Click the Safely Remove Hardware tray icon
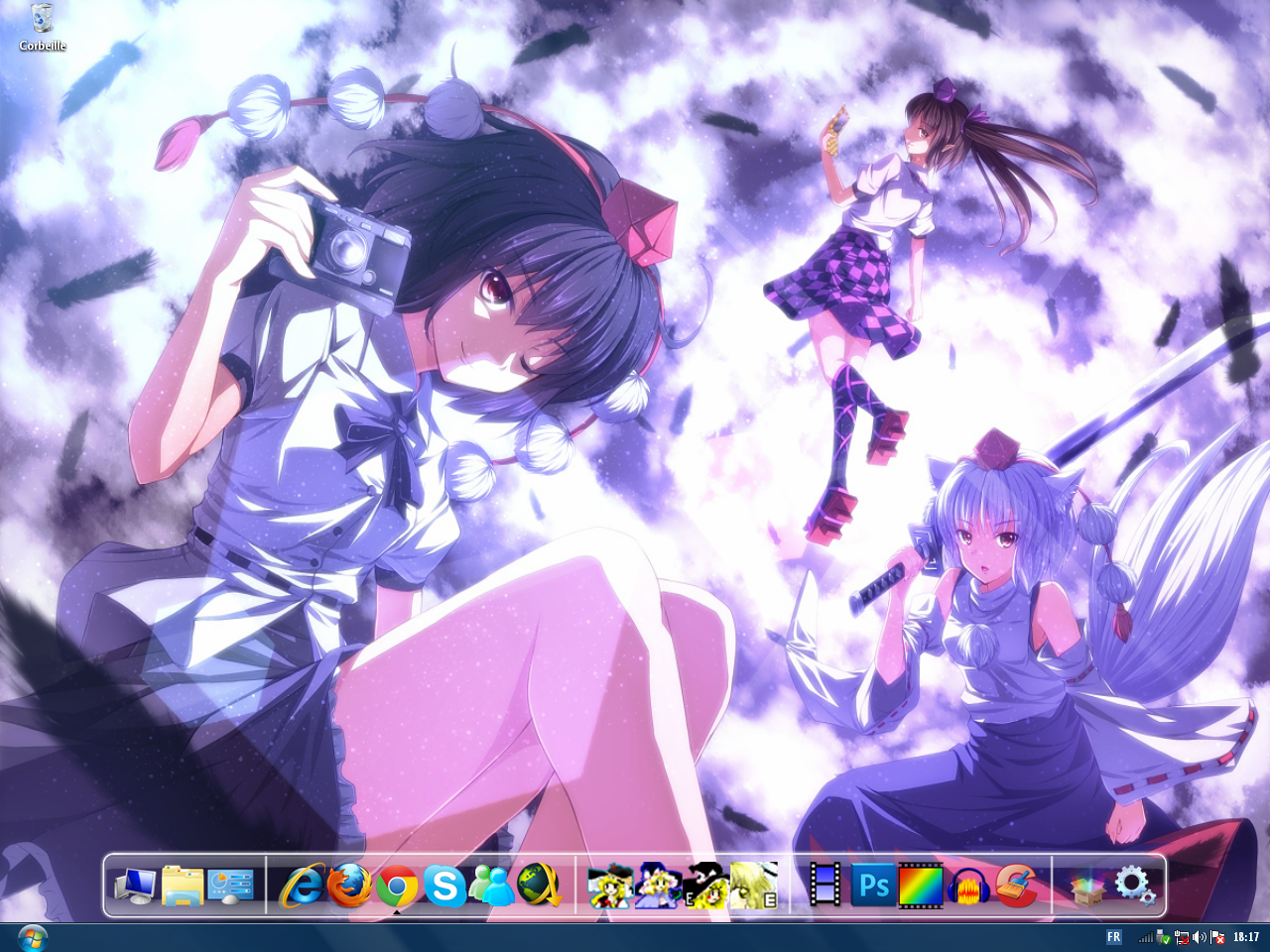The height and width of the screenshot is (952, 1270). (x=1163, y=937)
